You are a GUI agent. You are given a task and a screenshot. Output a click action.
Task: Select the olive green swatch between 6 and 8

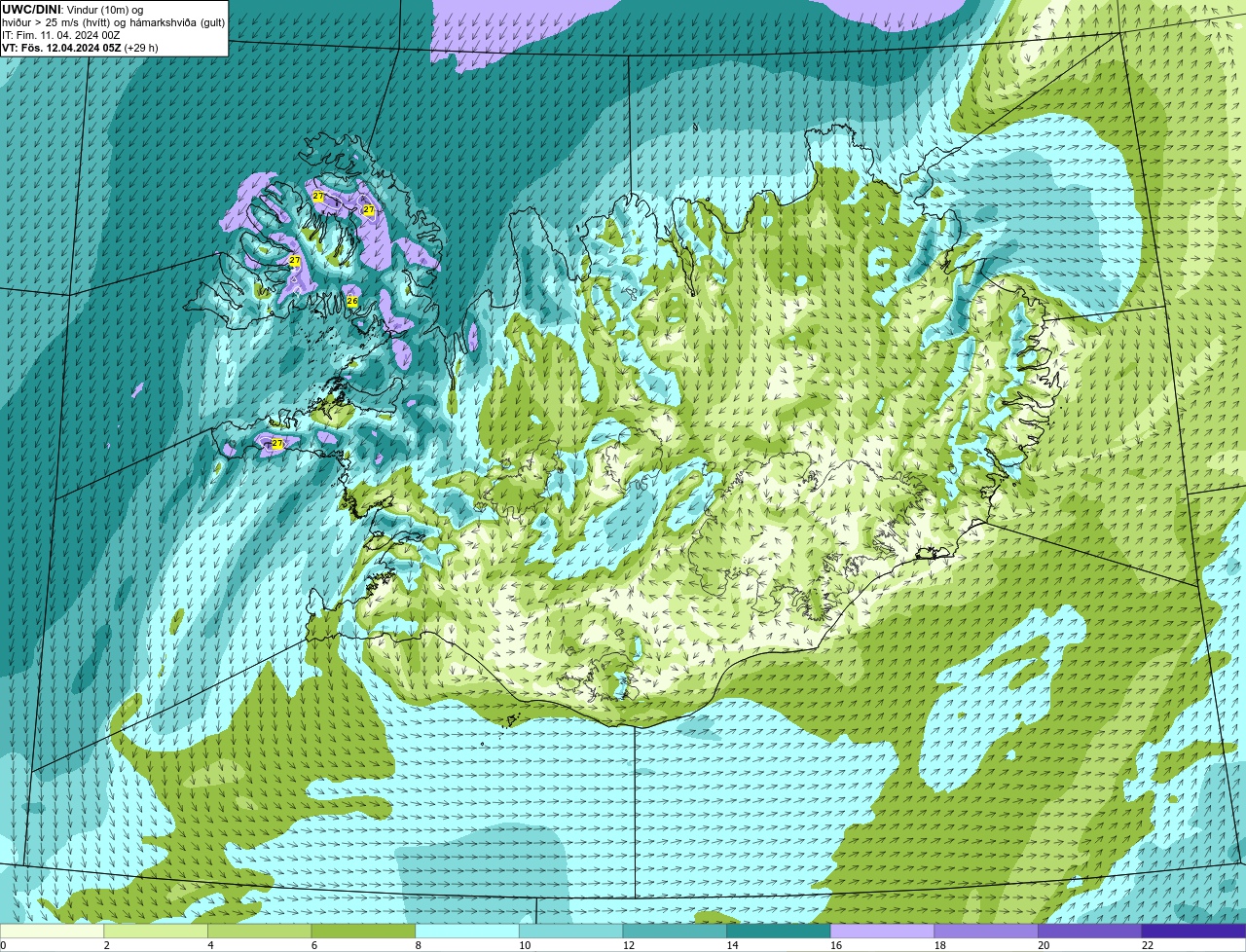363,931
